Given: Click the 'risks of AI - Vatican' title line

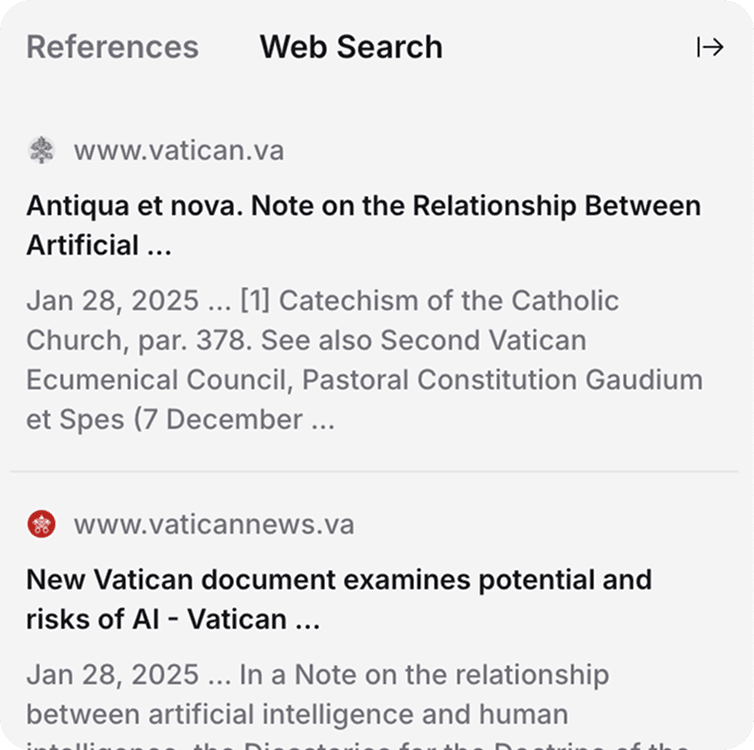Looking at the screenshot, I should 173,620.
